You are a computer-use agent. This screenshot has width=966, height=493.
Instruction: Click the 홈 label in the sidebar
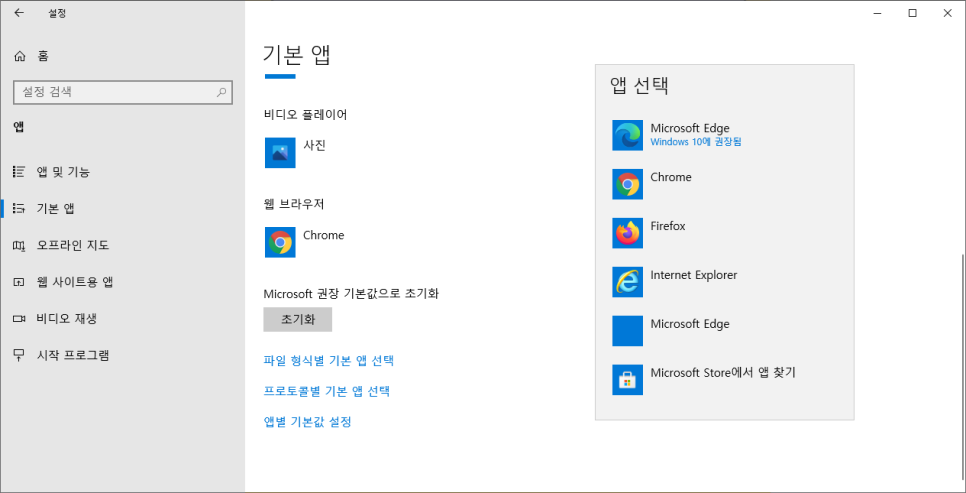(43, 57)
